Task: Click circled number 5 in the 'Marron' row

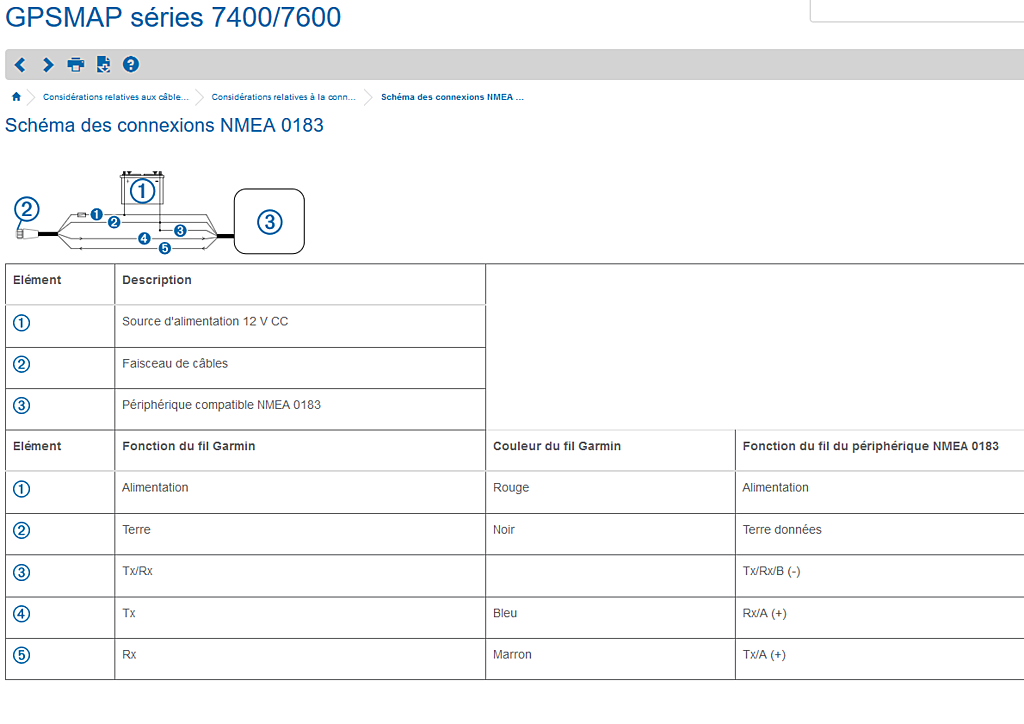Action: tap(22, 655)
